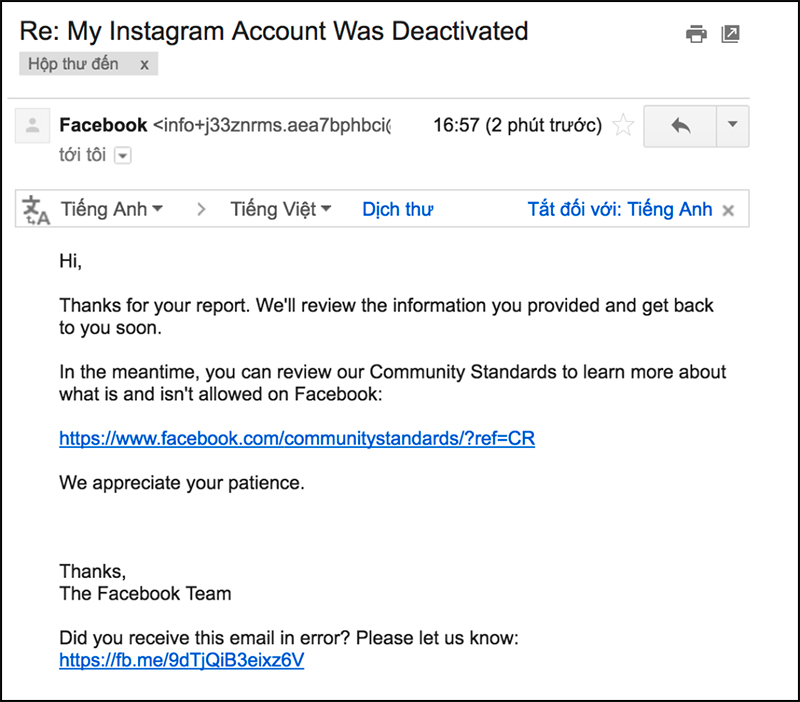Open the Facebook Community Standards link
This screenshot has width=800, height=702.
tap(297, 438)
